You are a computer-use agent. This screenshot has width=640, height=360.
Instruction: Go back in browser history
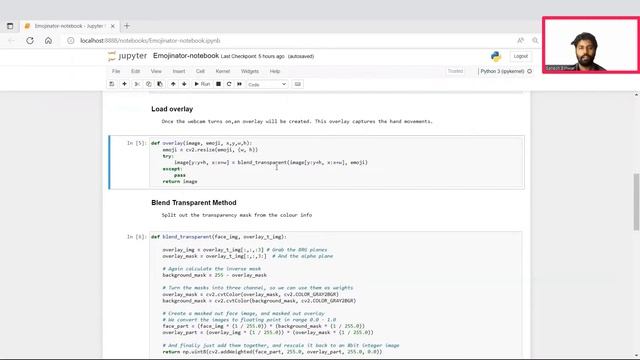(x=11, y=40)
